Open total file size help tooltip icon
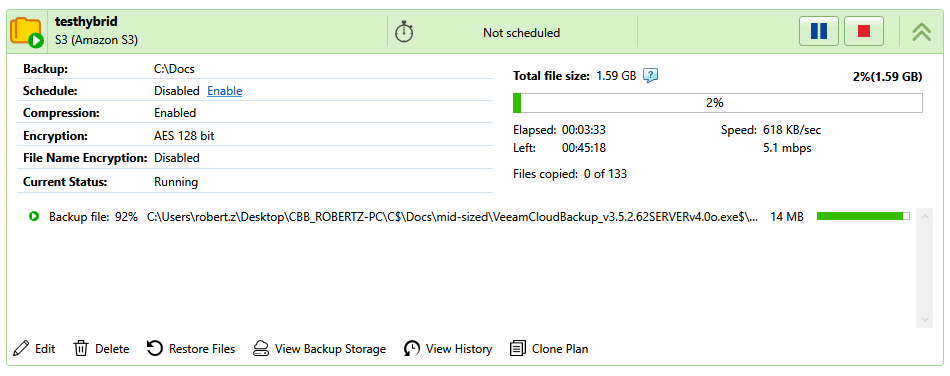Image resolution: width=950 pixels, height=376 pixels. point(651,76)
